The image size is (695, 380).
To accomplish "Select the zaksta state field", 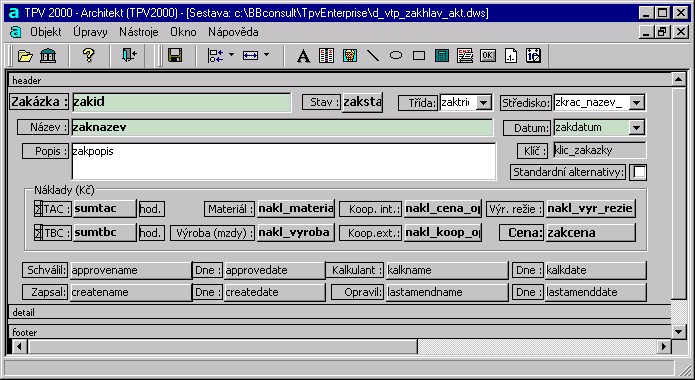I will 362,102.
